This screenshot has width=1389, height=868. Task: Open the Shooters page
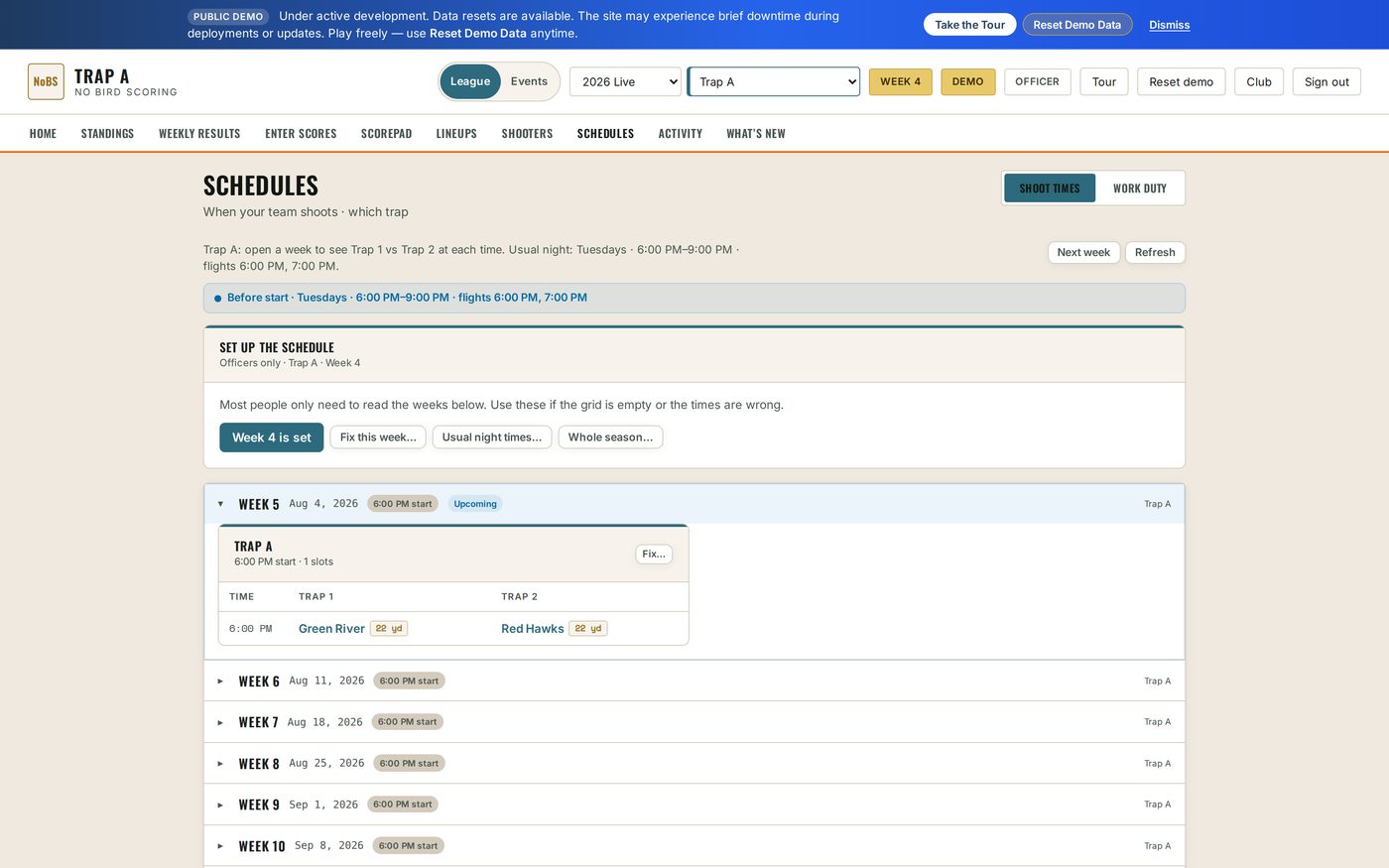527,133
